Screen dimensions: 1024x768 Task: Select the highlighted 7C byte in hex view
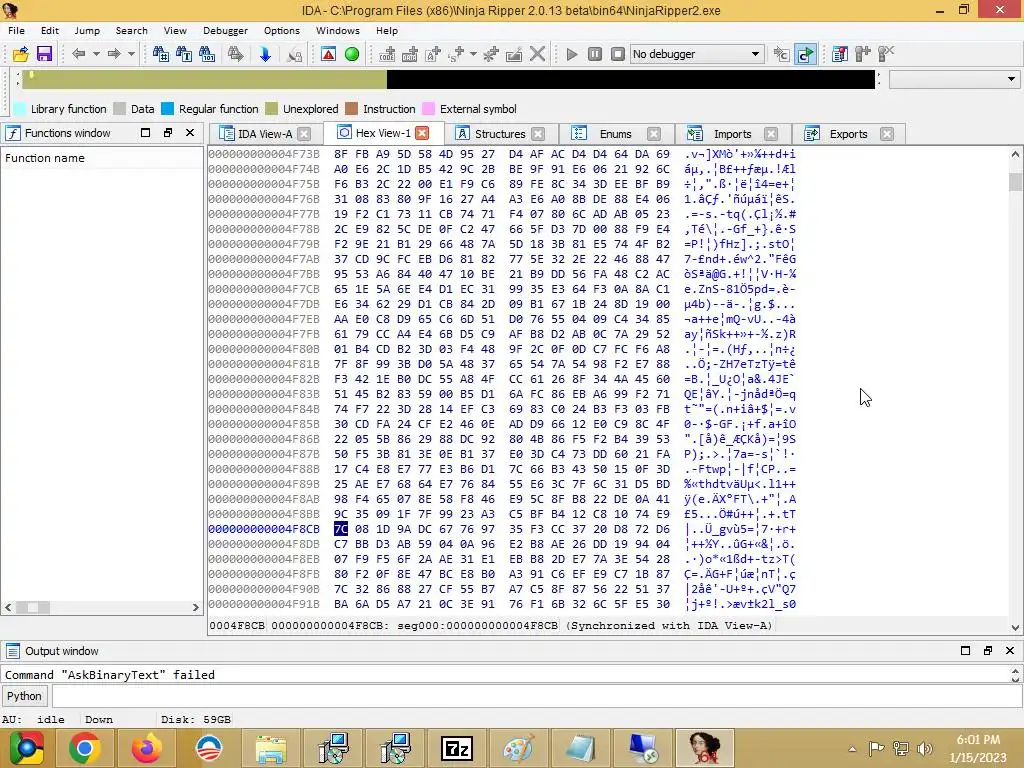click(x=341, y=529)
